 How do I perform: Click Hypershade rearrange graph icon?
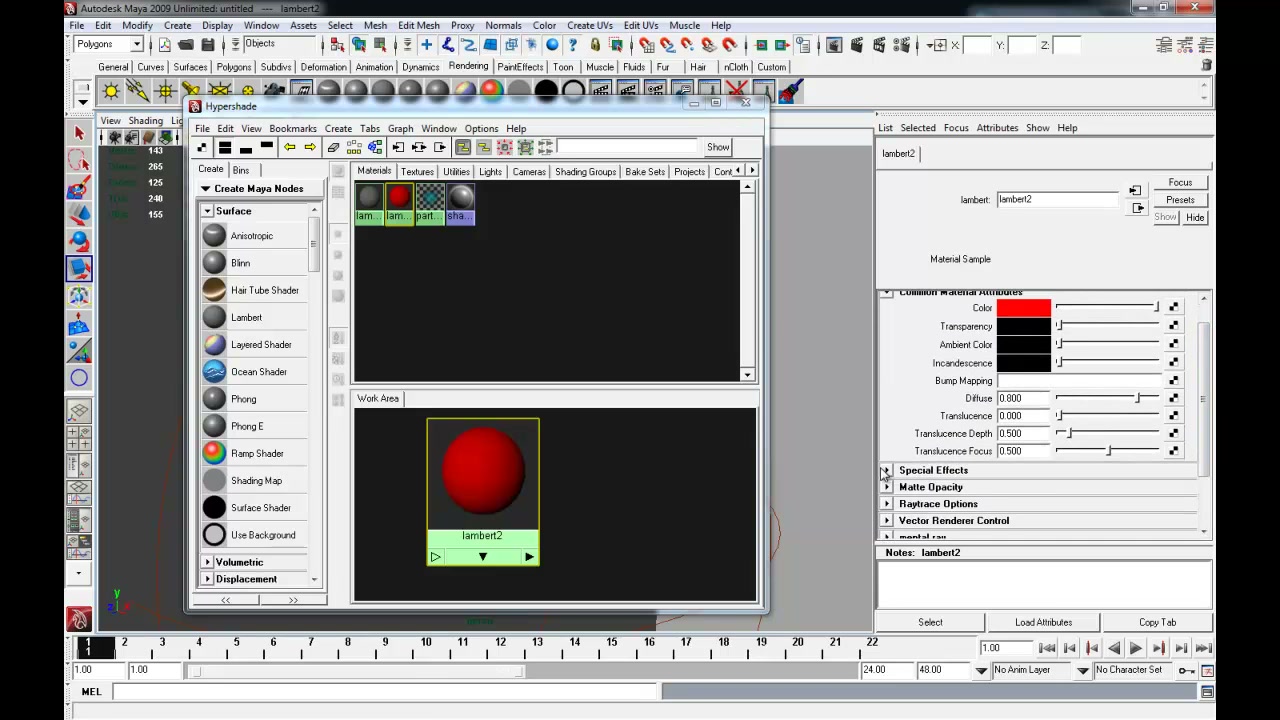click(x=354, y=147)
